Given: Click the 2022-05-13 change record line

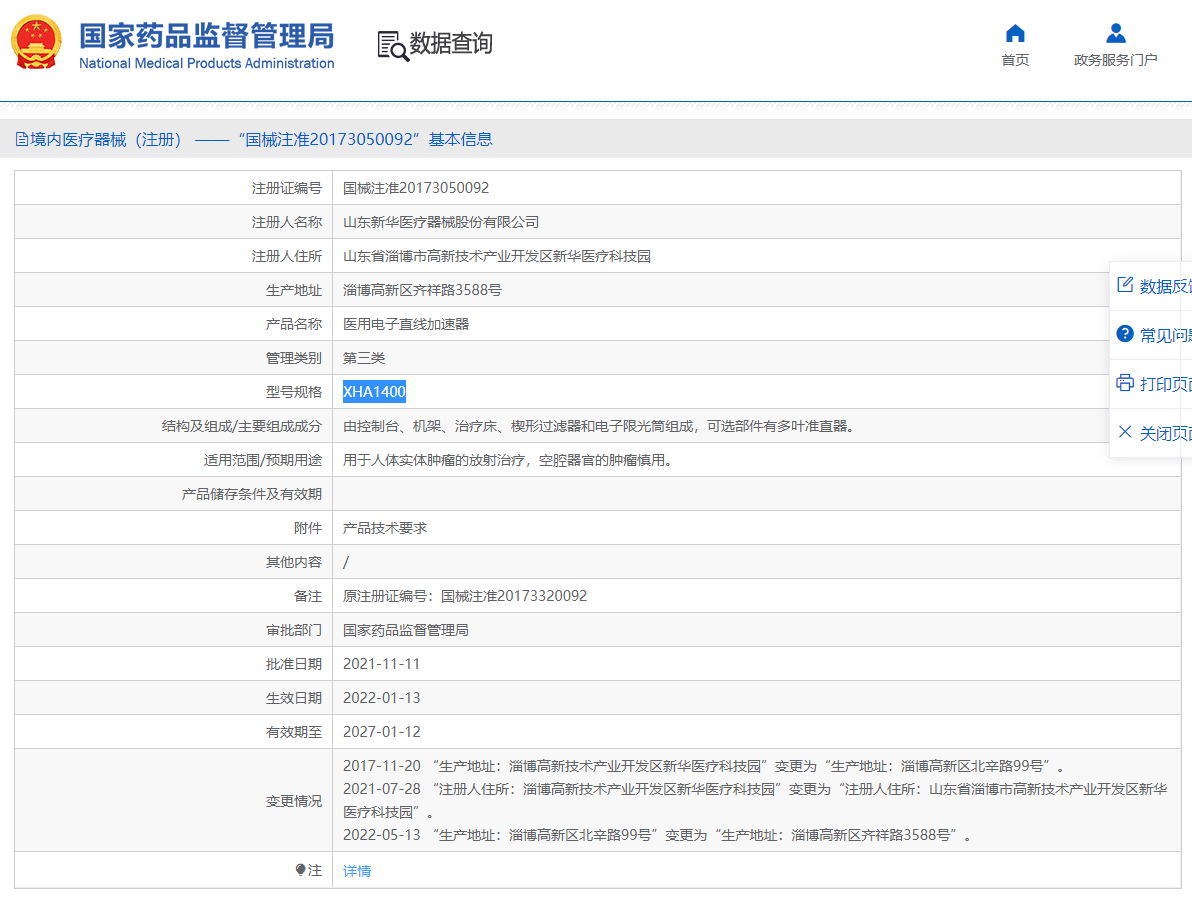Looking at the screenshot, I should tap(658, 835).
